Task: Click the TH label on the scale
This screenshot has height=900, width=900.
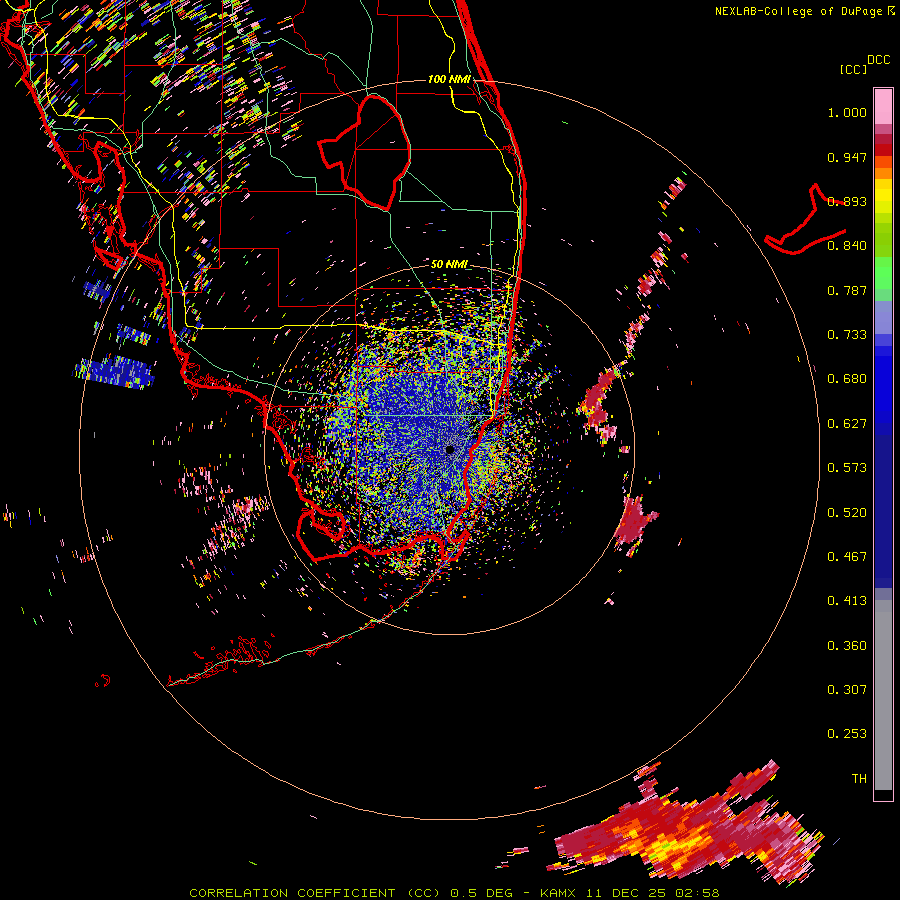Action: [859, 779]
